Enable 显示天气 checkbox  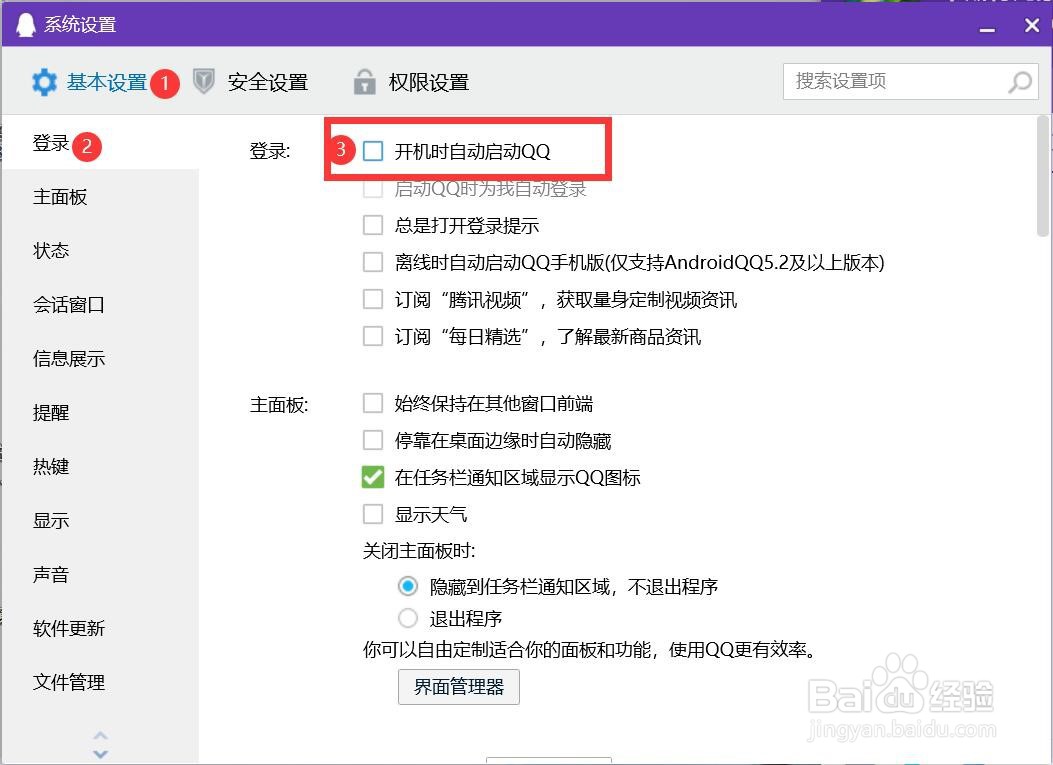tap(373, 514)
